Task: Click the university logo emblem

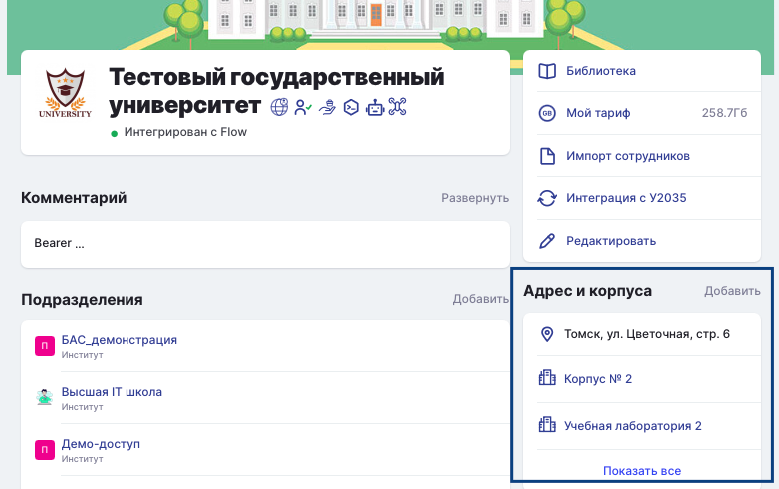Action: (x=65, y=93)
